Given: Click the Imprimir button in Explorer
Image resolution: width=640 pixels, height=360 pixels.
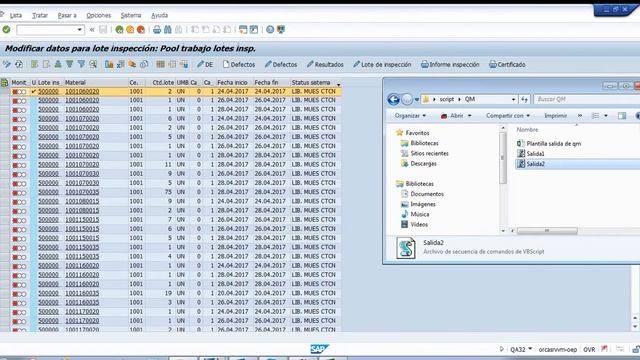Looking at the screenshot, I should (556, 116).
